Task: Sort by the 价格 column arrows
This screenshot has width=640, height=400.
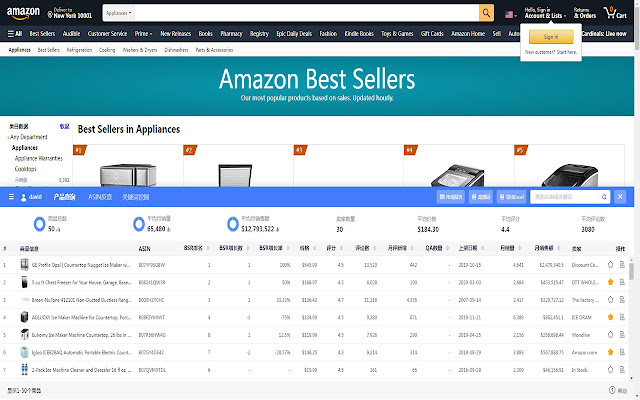Action: click(x=315, y=248)
